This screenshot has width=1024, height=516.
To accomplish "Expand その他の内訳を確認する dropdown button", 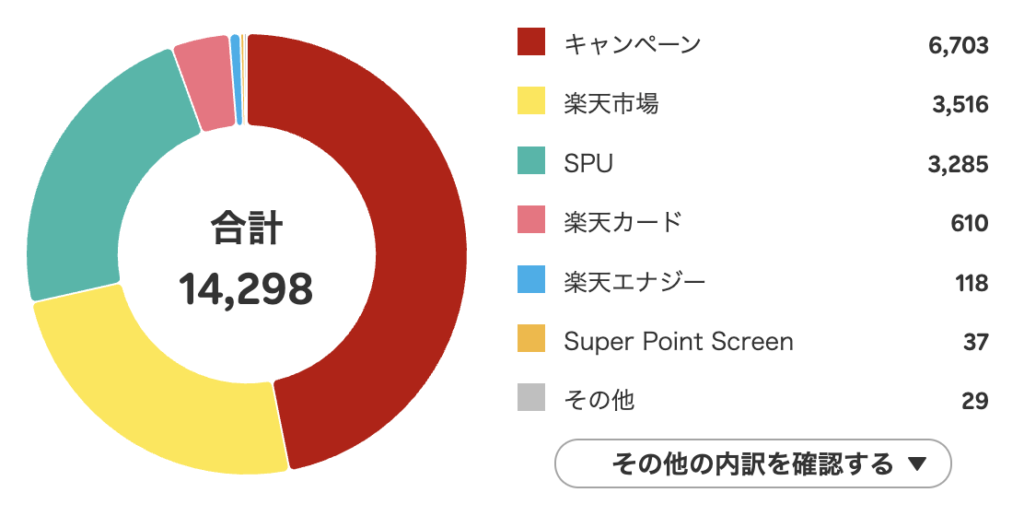I will coord(752,464).
